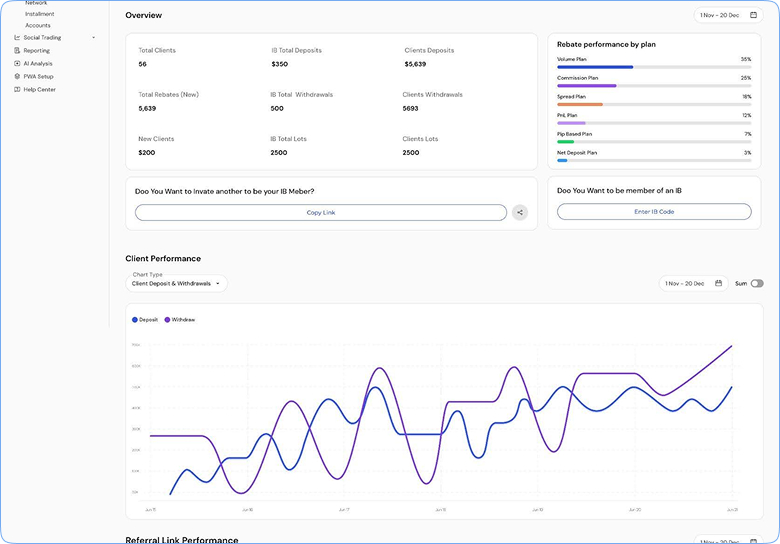The height and width of the screenshot is (544, 780).
Task: Click the Enter IB Code button
Action: tap(654, 211)
